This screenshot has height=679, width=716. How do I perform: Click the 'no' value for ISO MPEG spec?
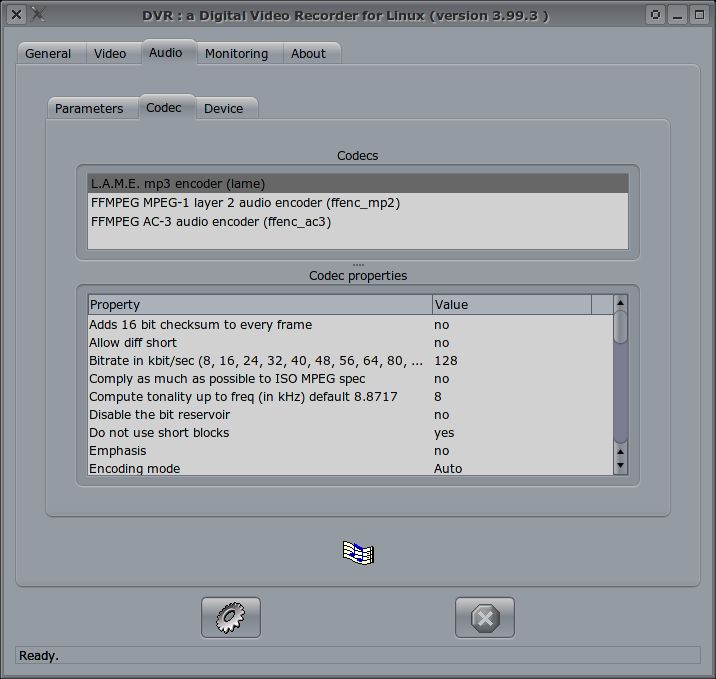(442, 379)
